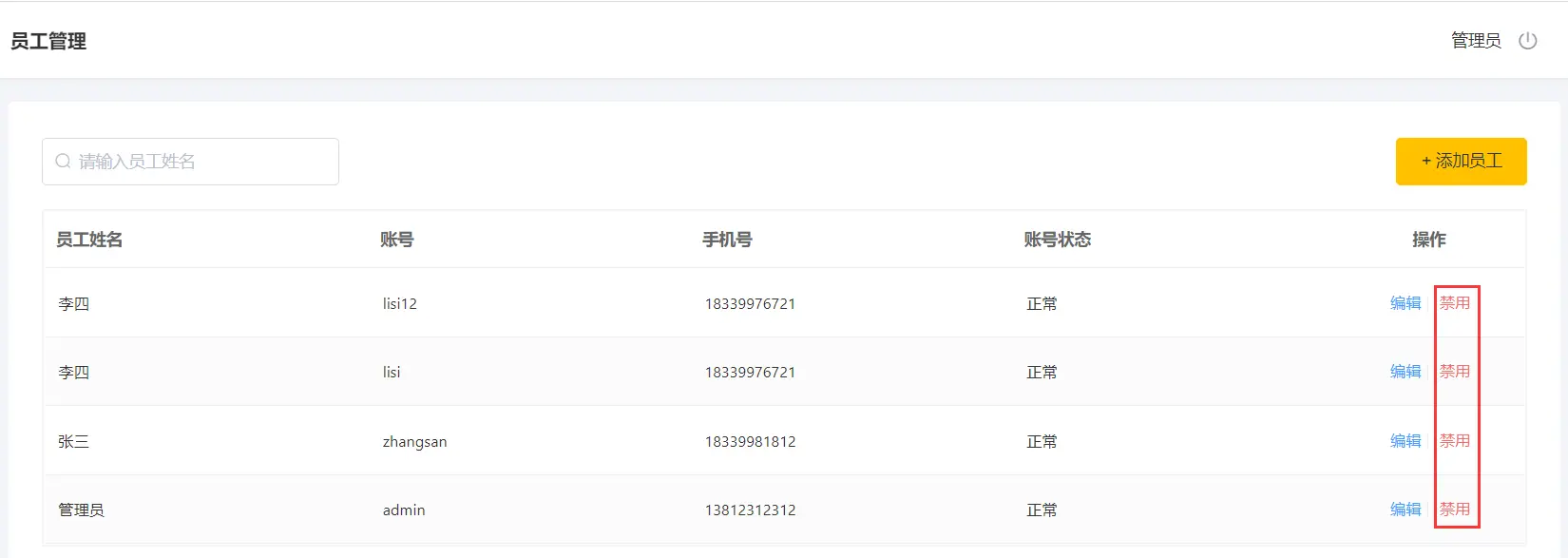
Task: Edit employee zhangsan
Action: 1405,441
